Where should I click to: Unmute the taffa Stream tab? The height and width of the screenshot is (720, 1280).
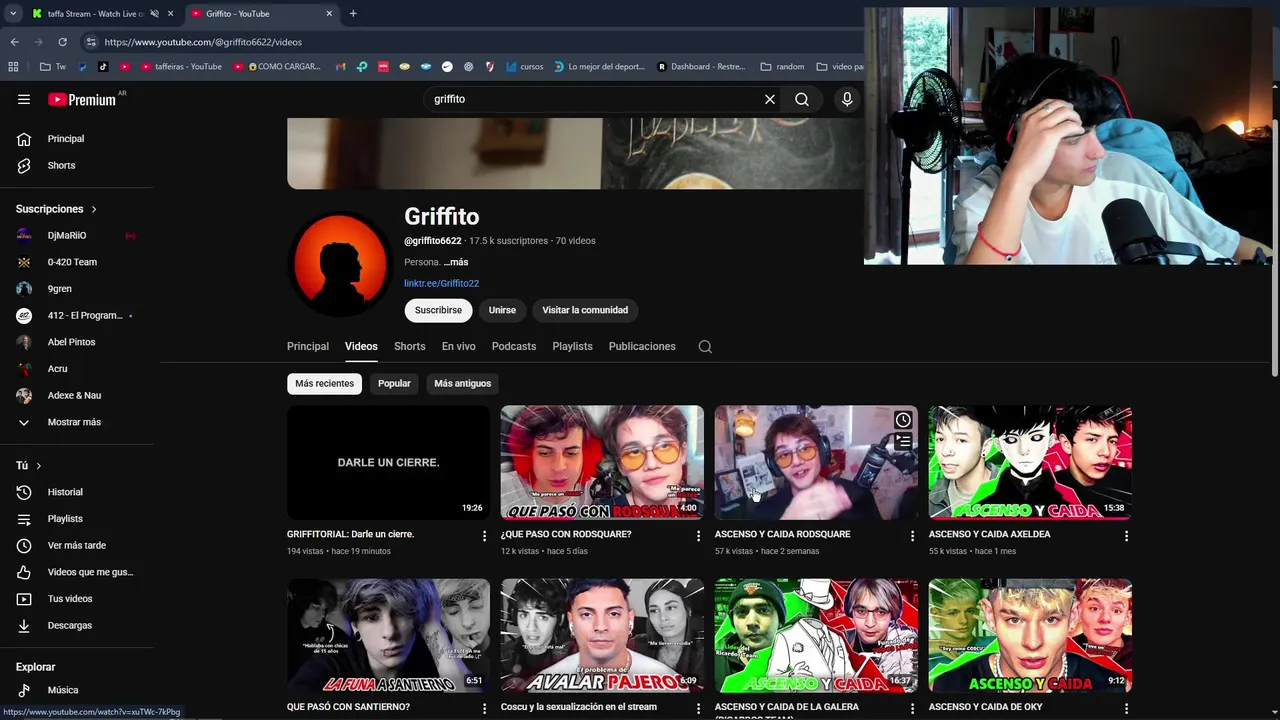pyautogui.click(x=154, y=14)
